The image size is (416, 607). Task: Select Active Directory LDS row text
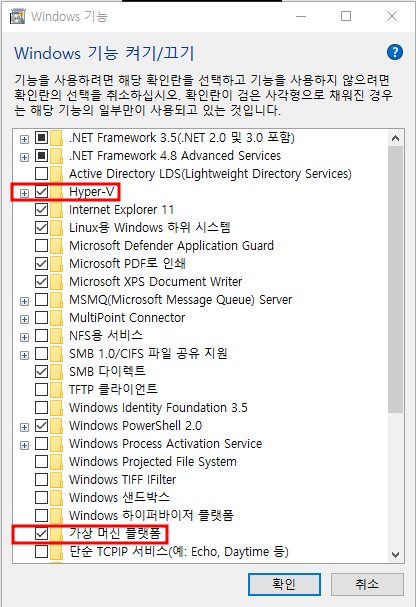pos(210,174)
